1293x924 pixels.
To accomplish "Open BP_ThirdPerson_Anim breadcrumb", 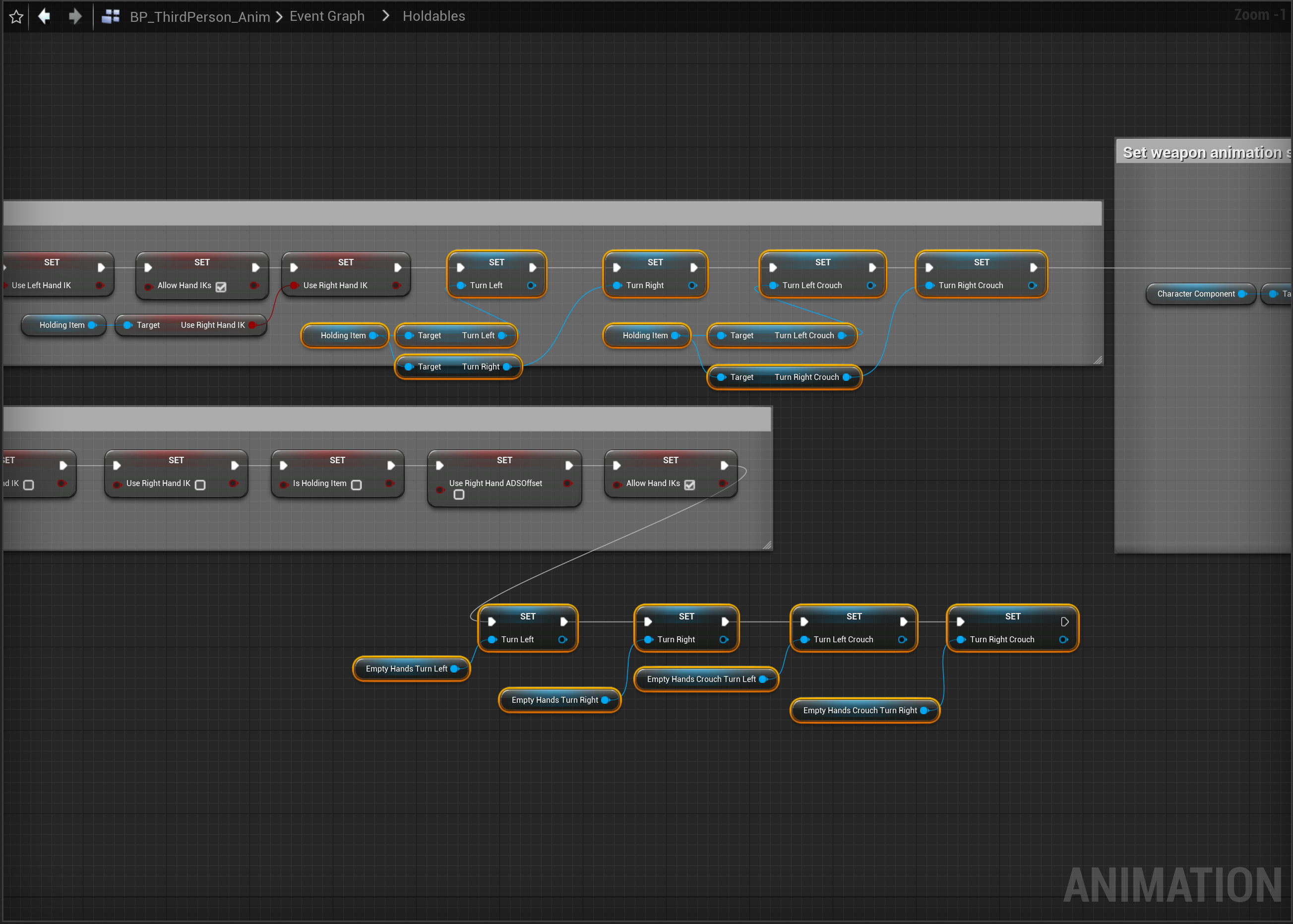I will point(200,16).
